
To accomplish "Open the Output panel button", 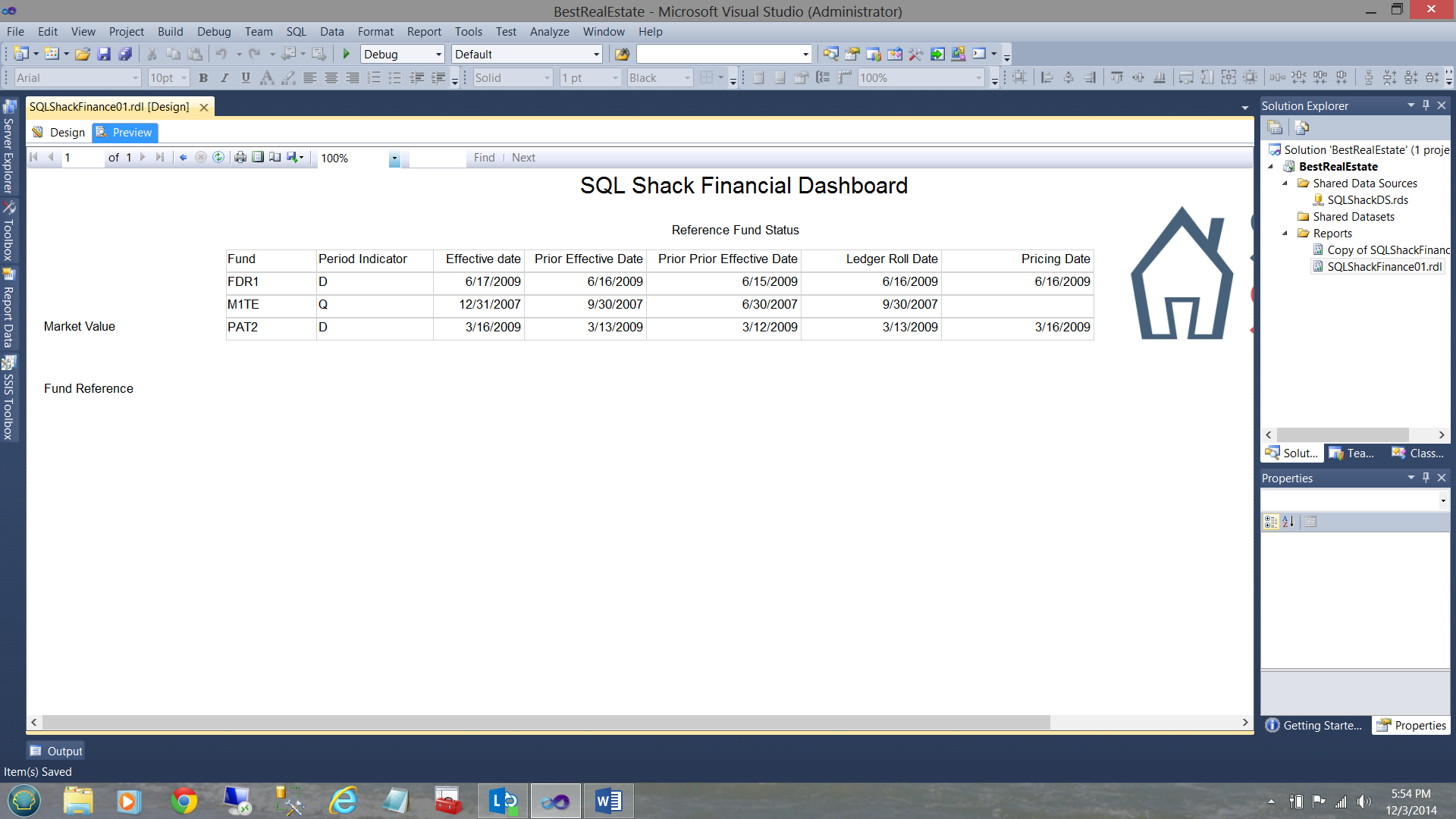I will pyautogui.click(x=55, y=751).
